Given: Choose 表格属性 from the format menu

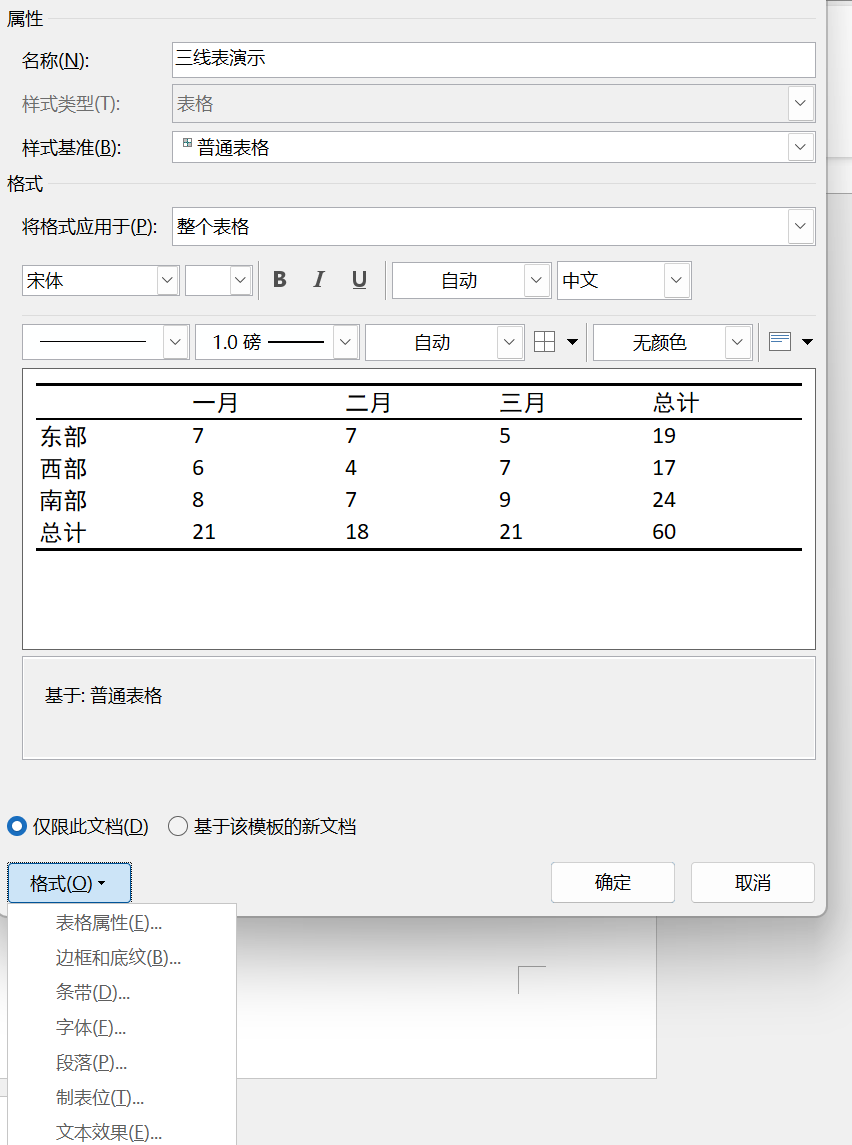Looking at the screenshot, I should click(108, 923).
